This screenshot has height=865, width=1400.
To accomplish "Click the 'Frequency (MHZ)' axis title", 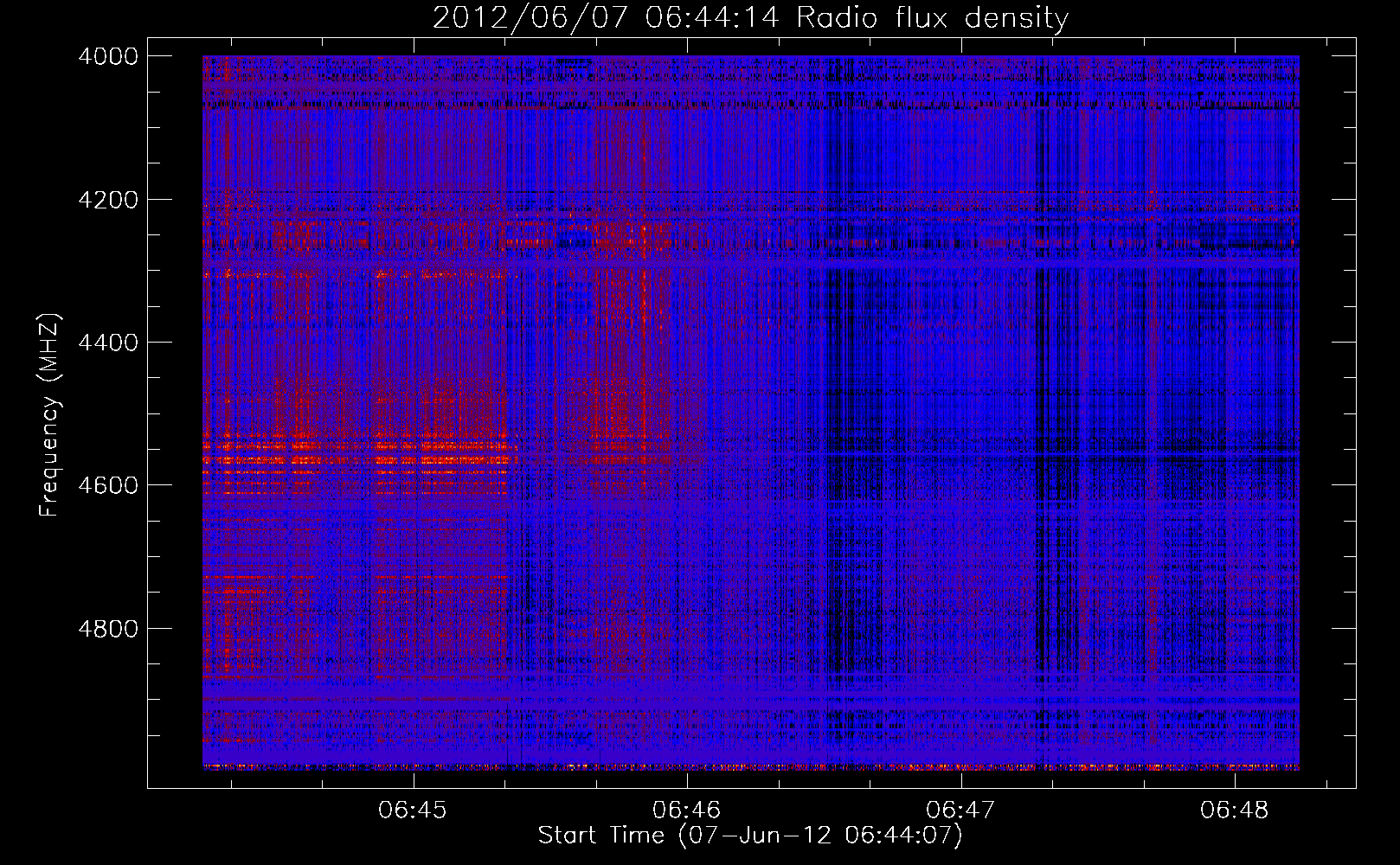I will click(x=50, y=415).
